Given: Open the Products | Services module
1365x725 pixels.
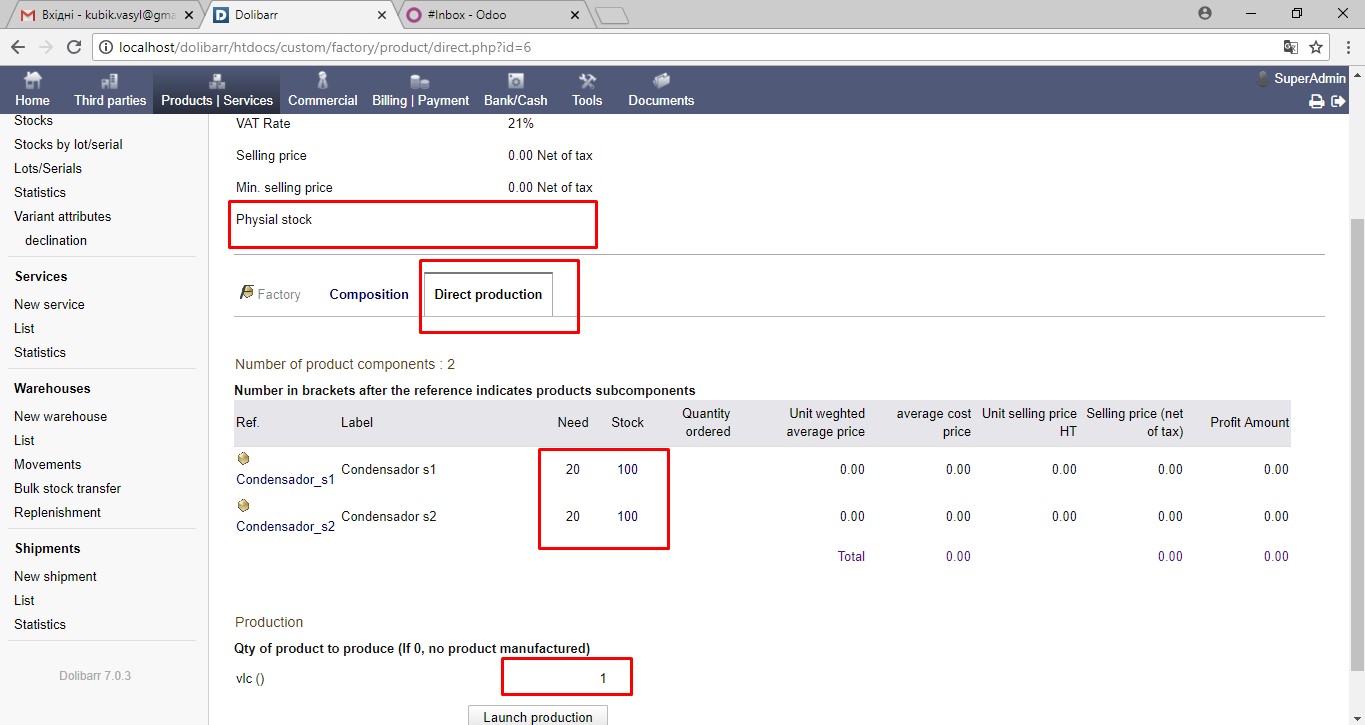Looking at the screenshot, I should [x=216, y=90].
